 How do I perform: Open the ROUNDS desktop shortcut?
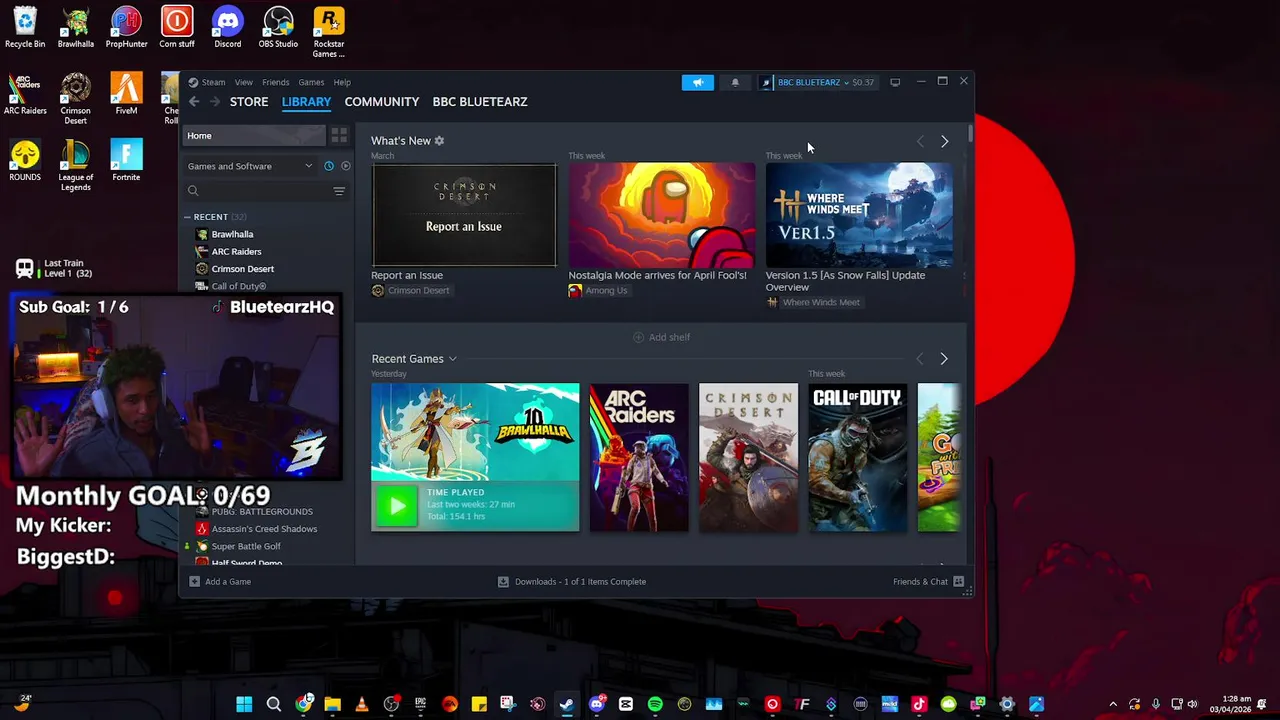click(x=25, y=161)
